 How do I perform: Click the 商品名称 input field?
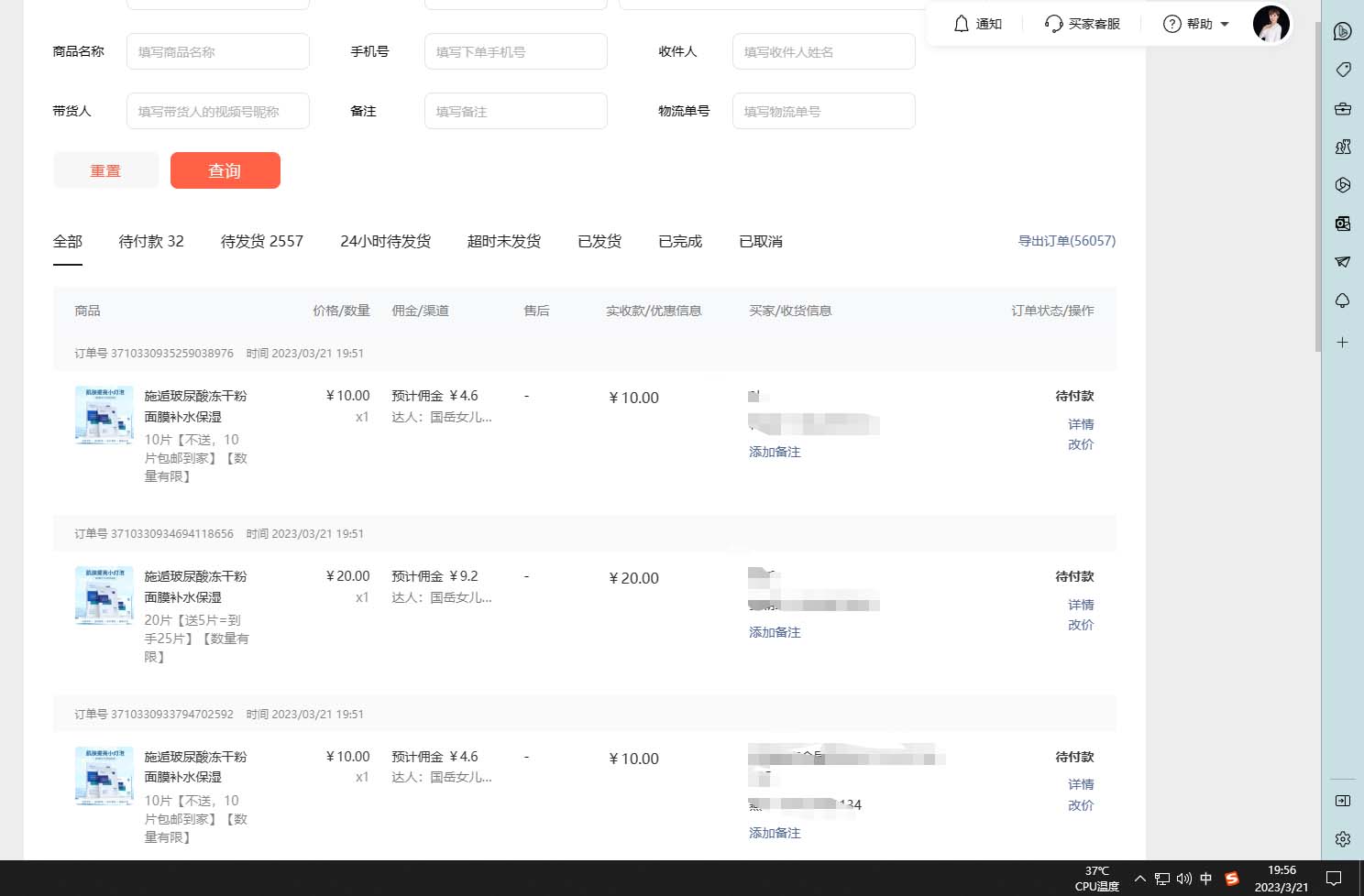217,51
